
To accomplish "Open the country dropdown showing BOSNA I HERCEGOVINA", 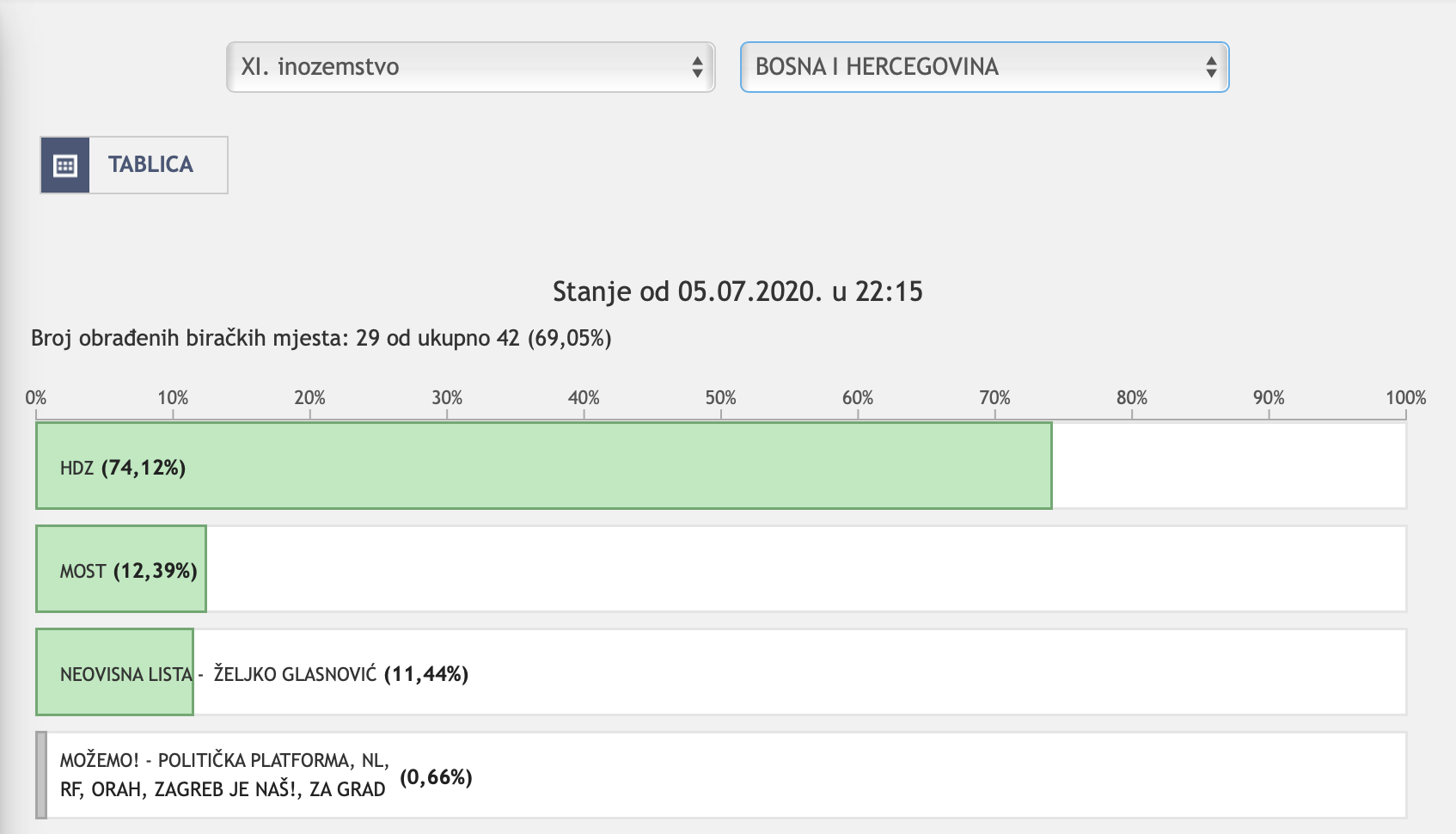I will click(x=983, y=67).
